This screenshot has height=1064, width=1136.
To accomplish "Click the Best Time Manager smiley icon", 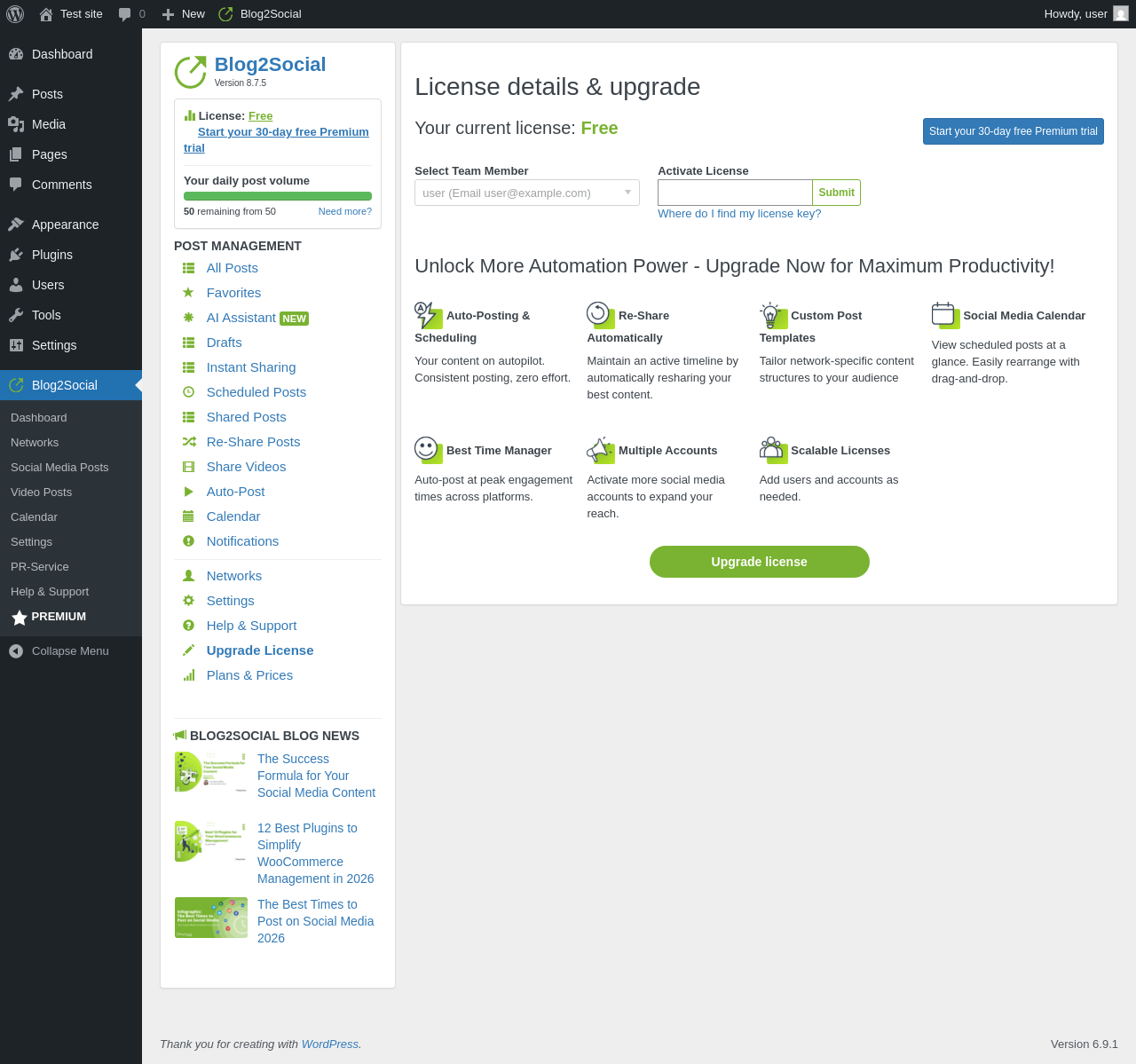I will tap(429, 450).
